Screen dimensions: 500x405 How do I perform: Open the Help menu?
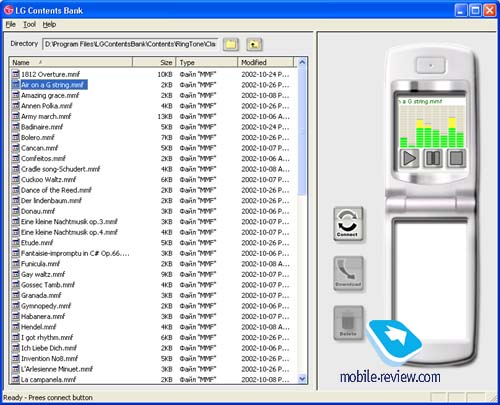(x=49, y=24)
